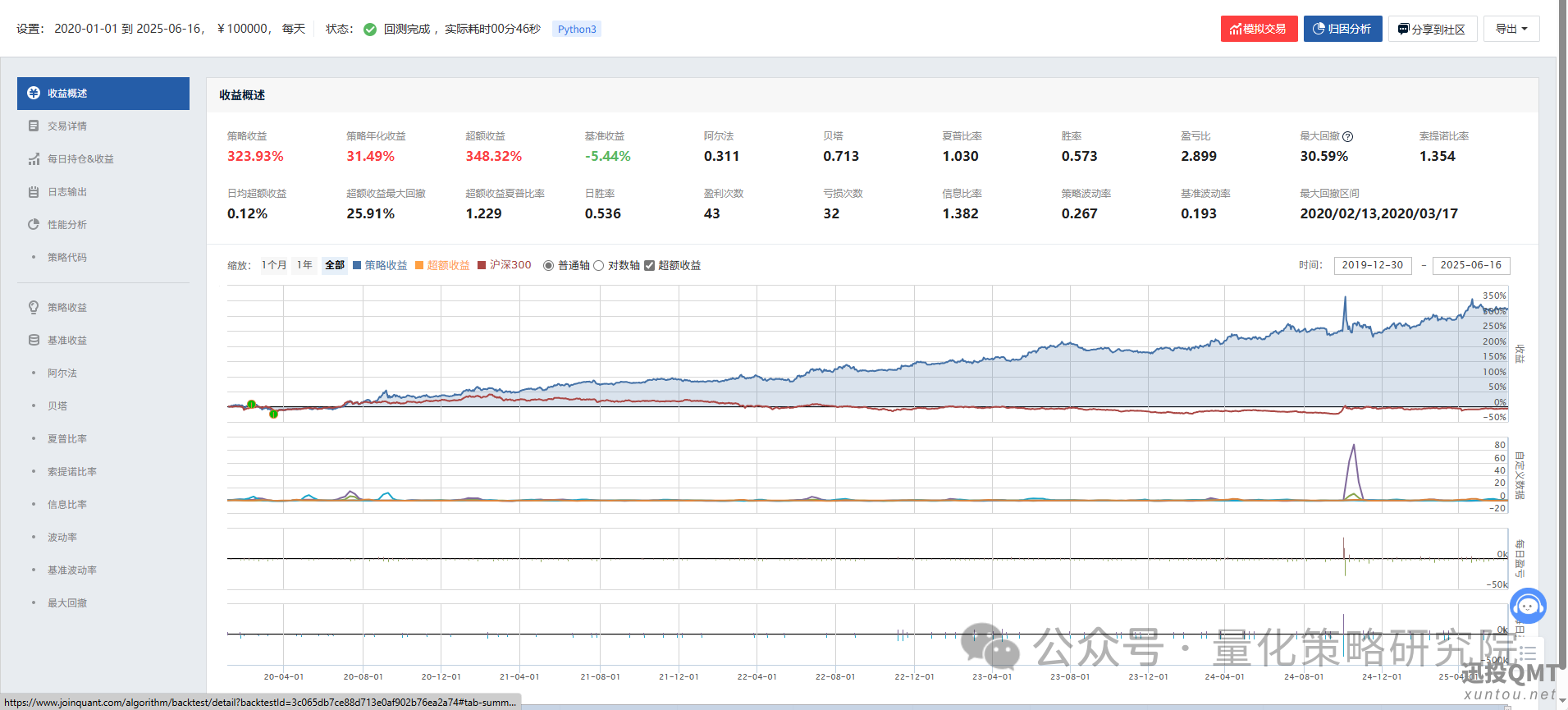Select the 普通轴 radio button
Image resolution: width=1568 pixels, height=710 pixels.
(548, 266)
